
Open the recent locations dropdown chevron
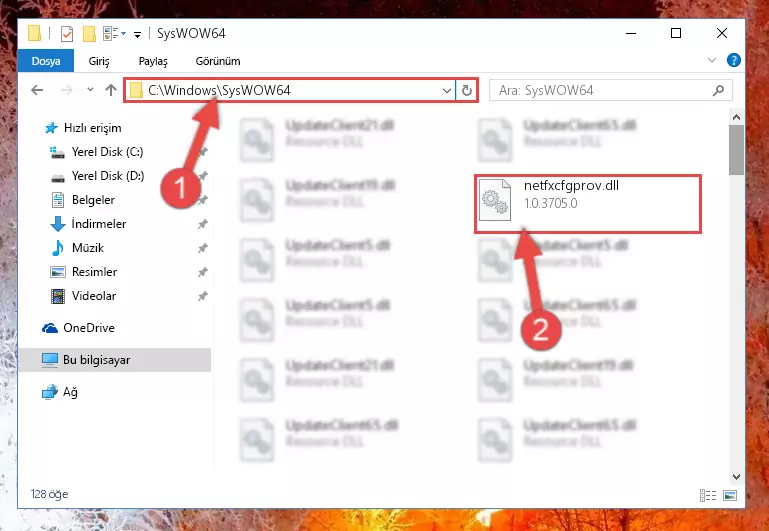click(x=90, y=90)
